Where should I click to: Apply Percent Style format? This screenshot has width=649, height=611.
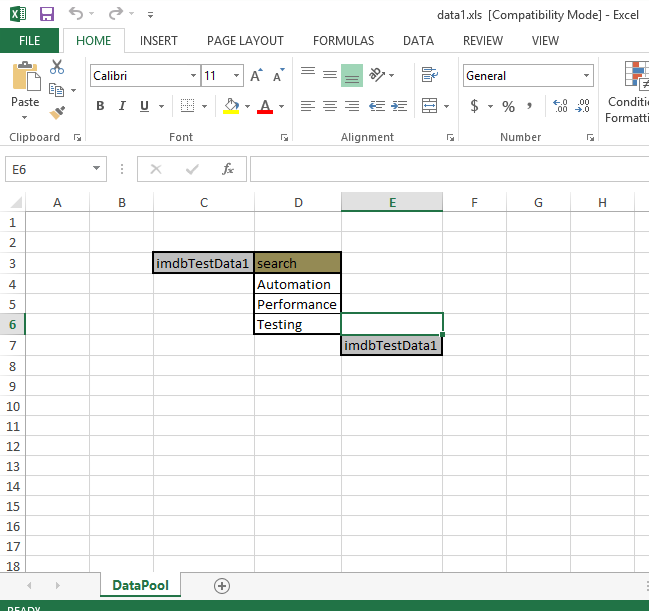tap(508, 107)
